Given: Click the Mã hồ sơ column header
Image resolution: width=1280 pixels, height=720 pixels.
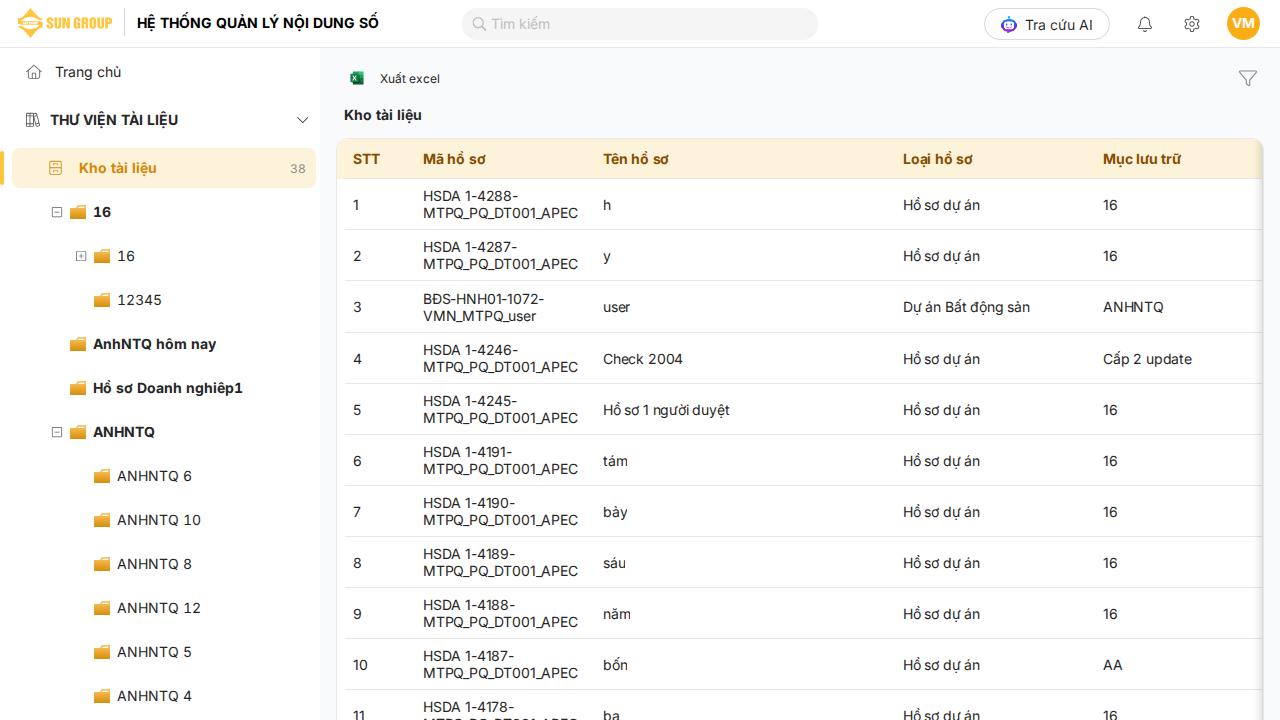Looking at the screenshot, I should [454, 159].
